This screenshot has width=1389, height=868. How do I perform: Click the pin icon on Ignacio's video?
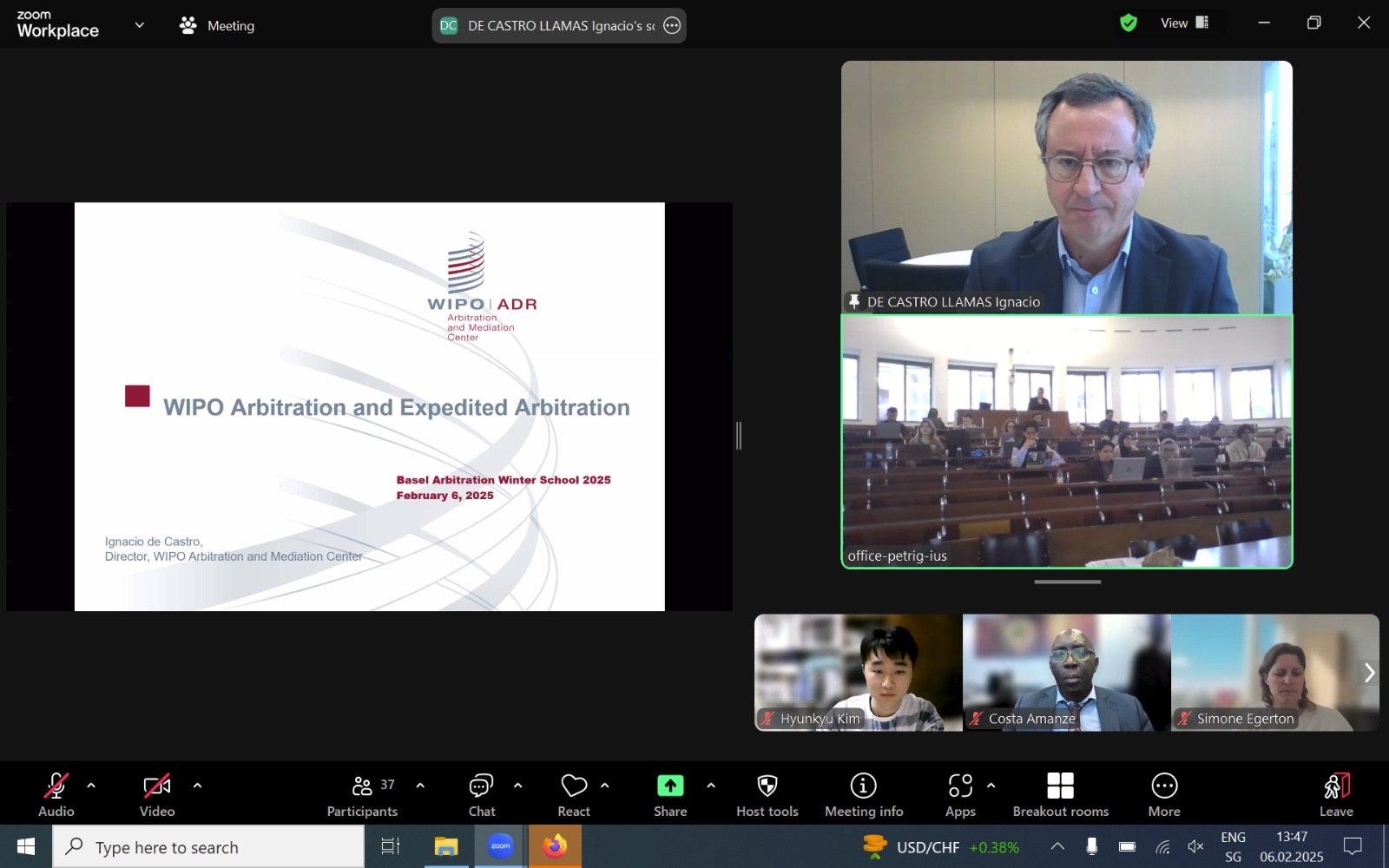pyautogui.click(x=854, y=302)
